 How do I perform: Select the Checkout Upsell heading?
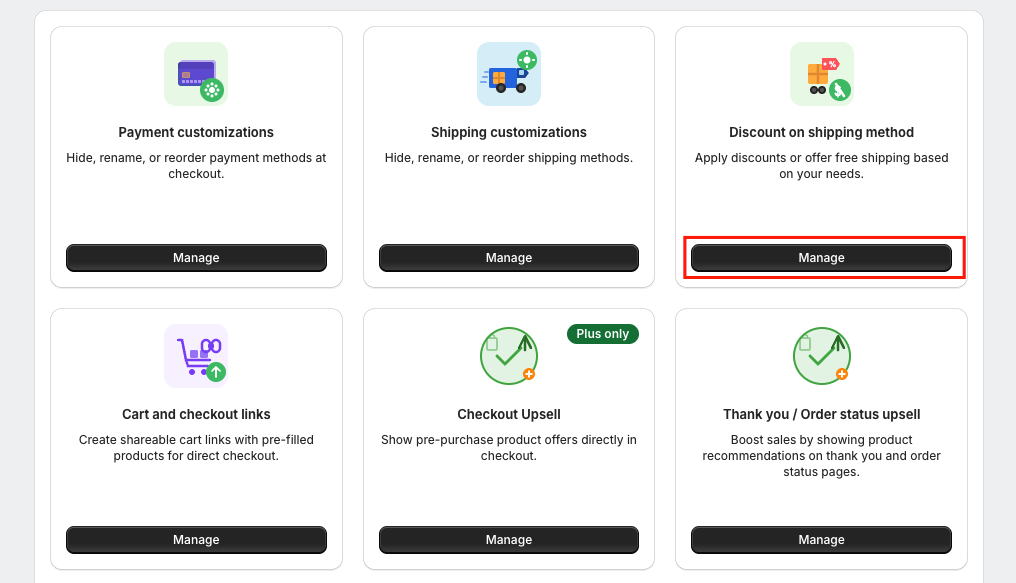point(509,414)
